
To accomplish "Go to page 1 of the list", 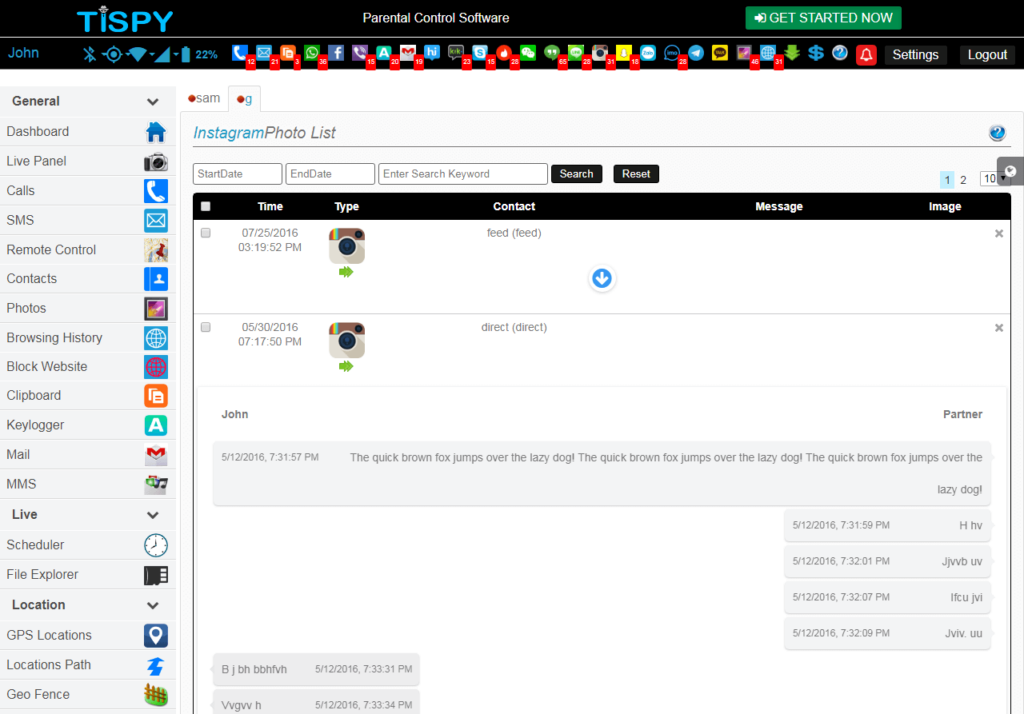I will click(947, 180).
